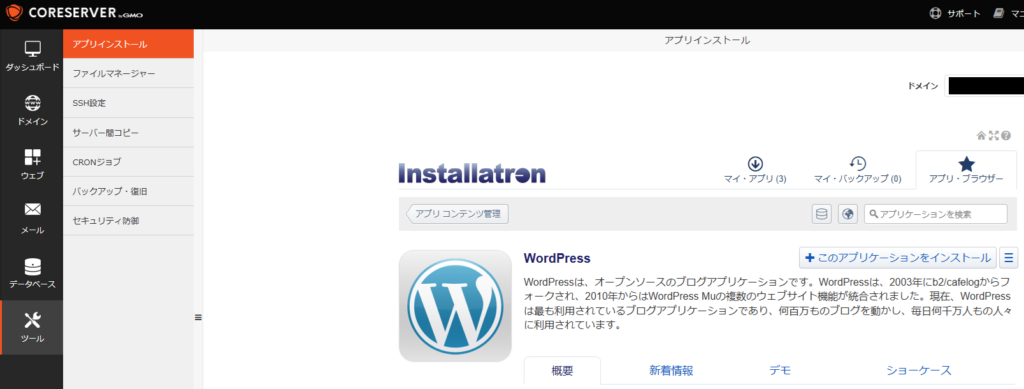
Task: Open CRONジョブ in the tools menu
Action: pyautogui.click(x=128, y=162)
